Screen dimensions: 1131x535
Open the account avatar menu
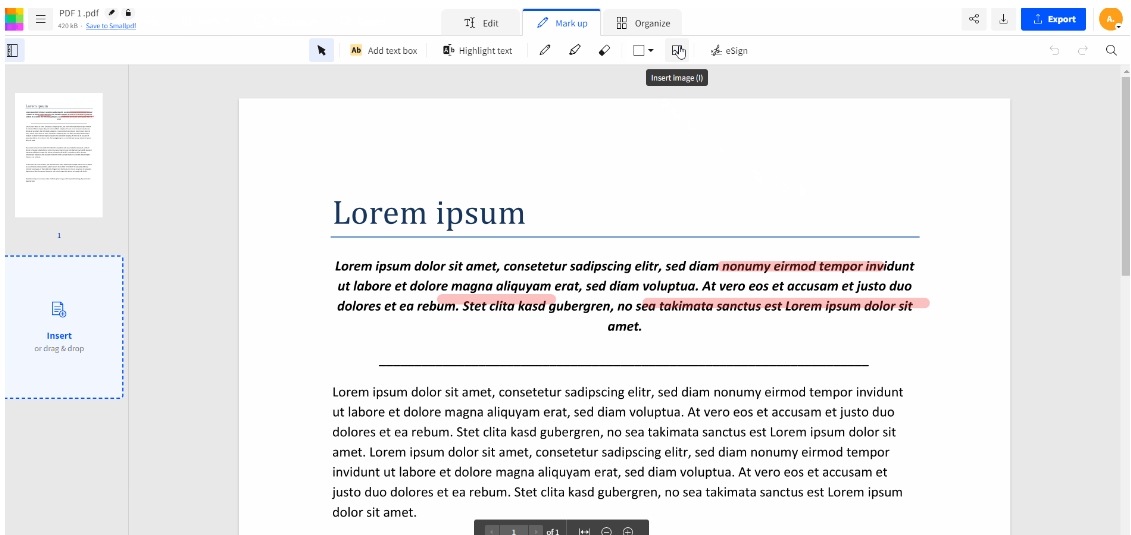click(1109, 19)
